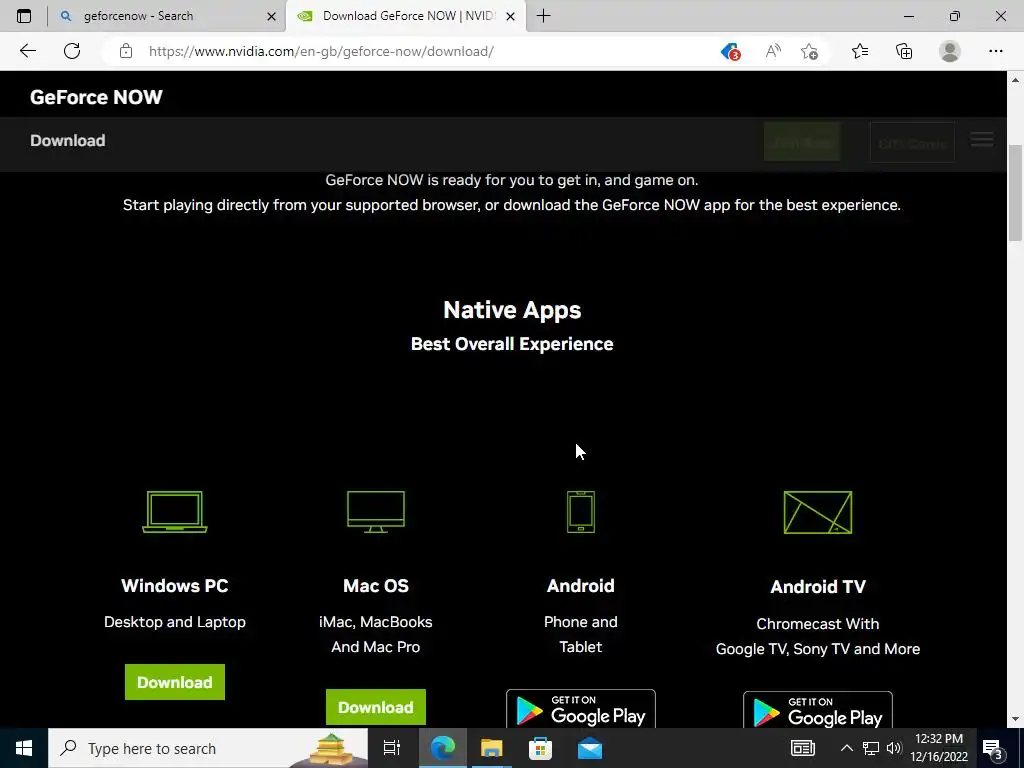Click the address bar URL
The height and width of the screenshot is (768, 1024).
click(321, 51)
